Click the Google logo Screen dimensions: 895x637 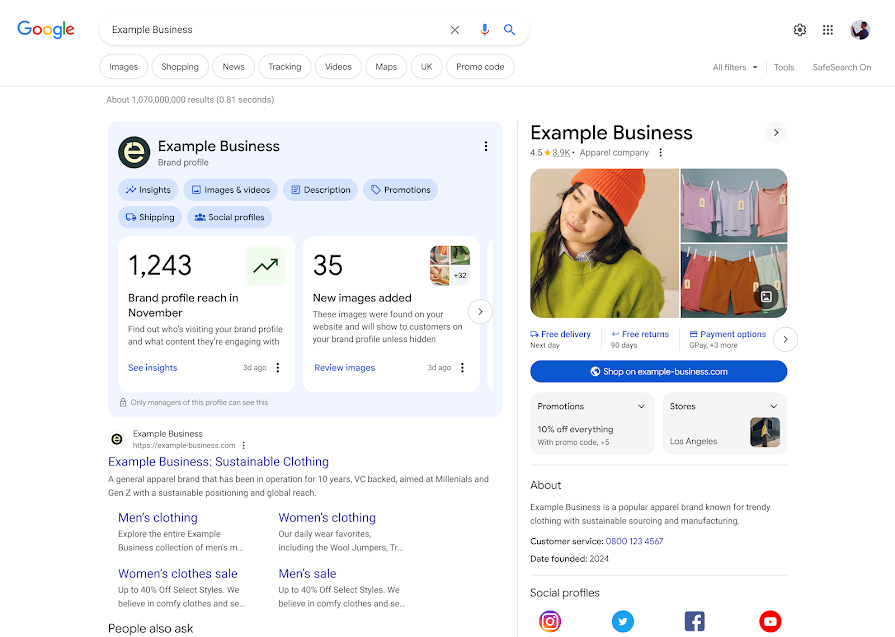click(46, 29)
